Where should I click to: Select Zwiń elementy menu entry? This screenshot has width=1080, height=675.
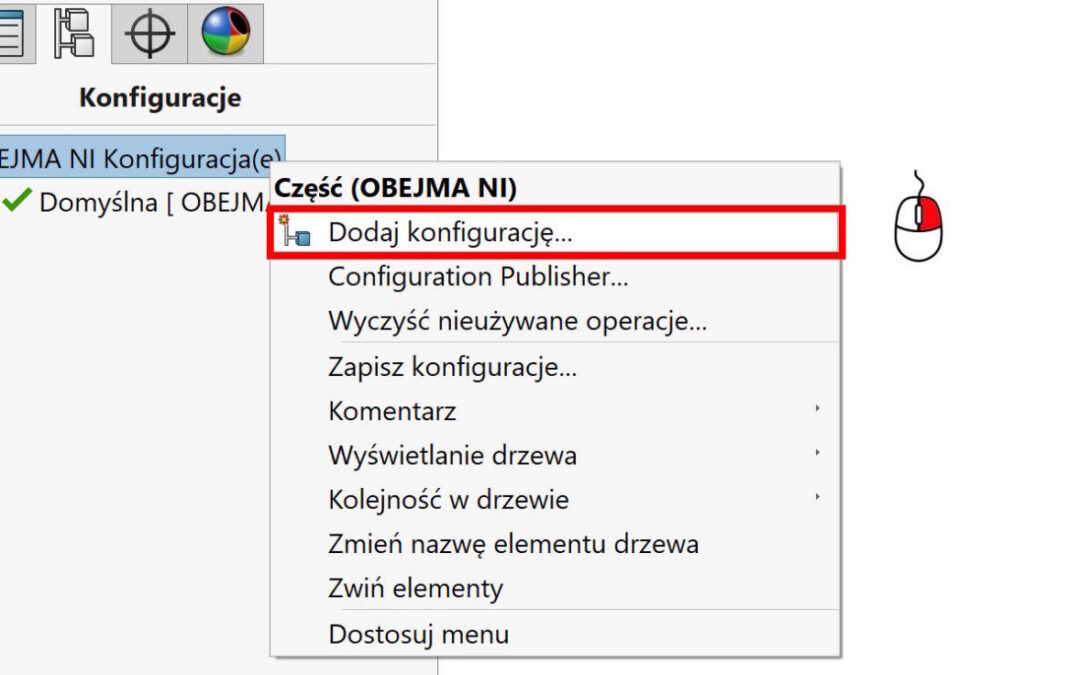415,588
